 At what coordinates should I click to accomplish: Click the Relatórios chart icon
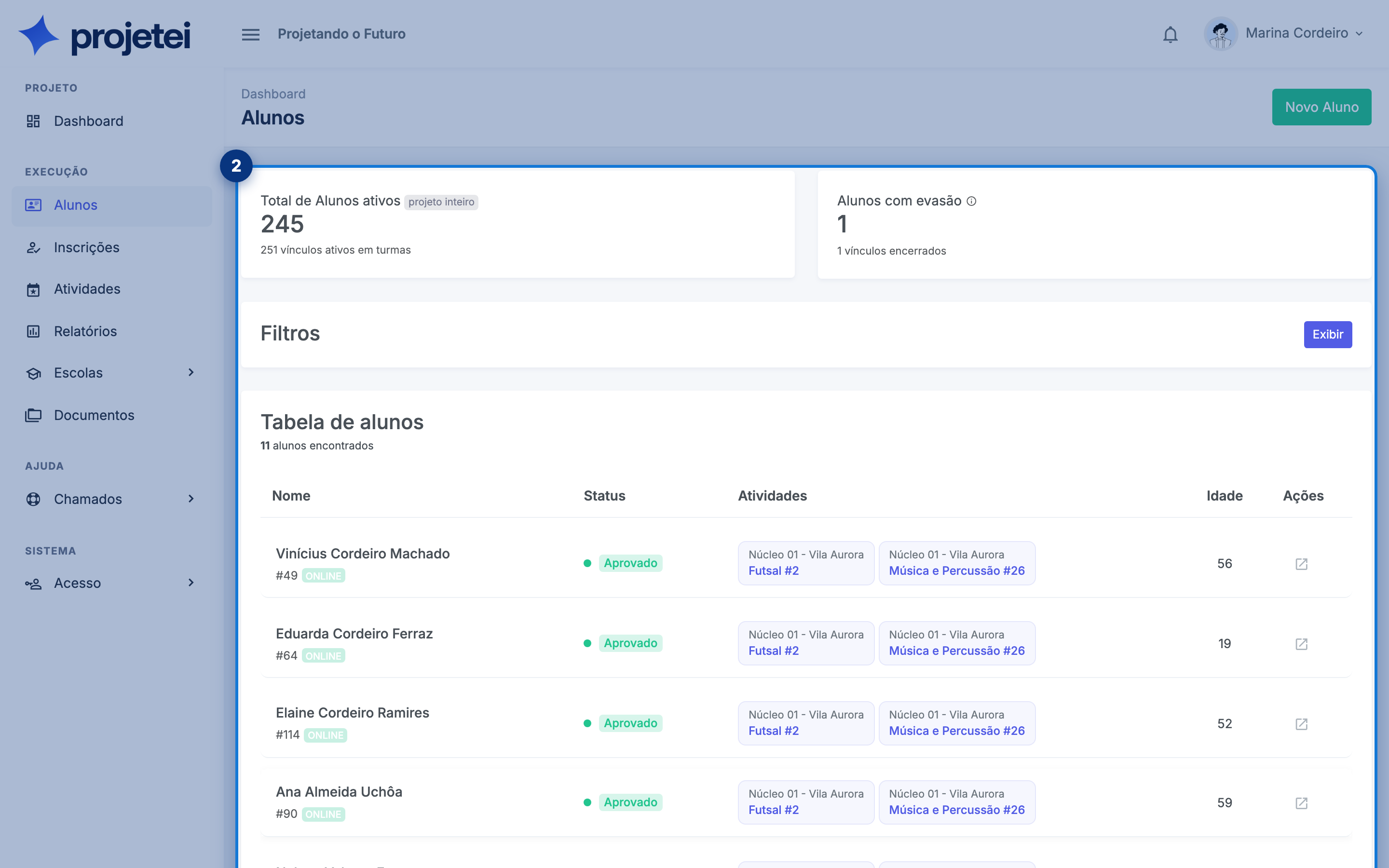click(x=33, y=331)
